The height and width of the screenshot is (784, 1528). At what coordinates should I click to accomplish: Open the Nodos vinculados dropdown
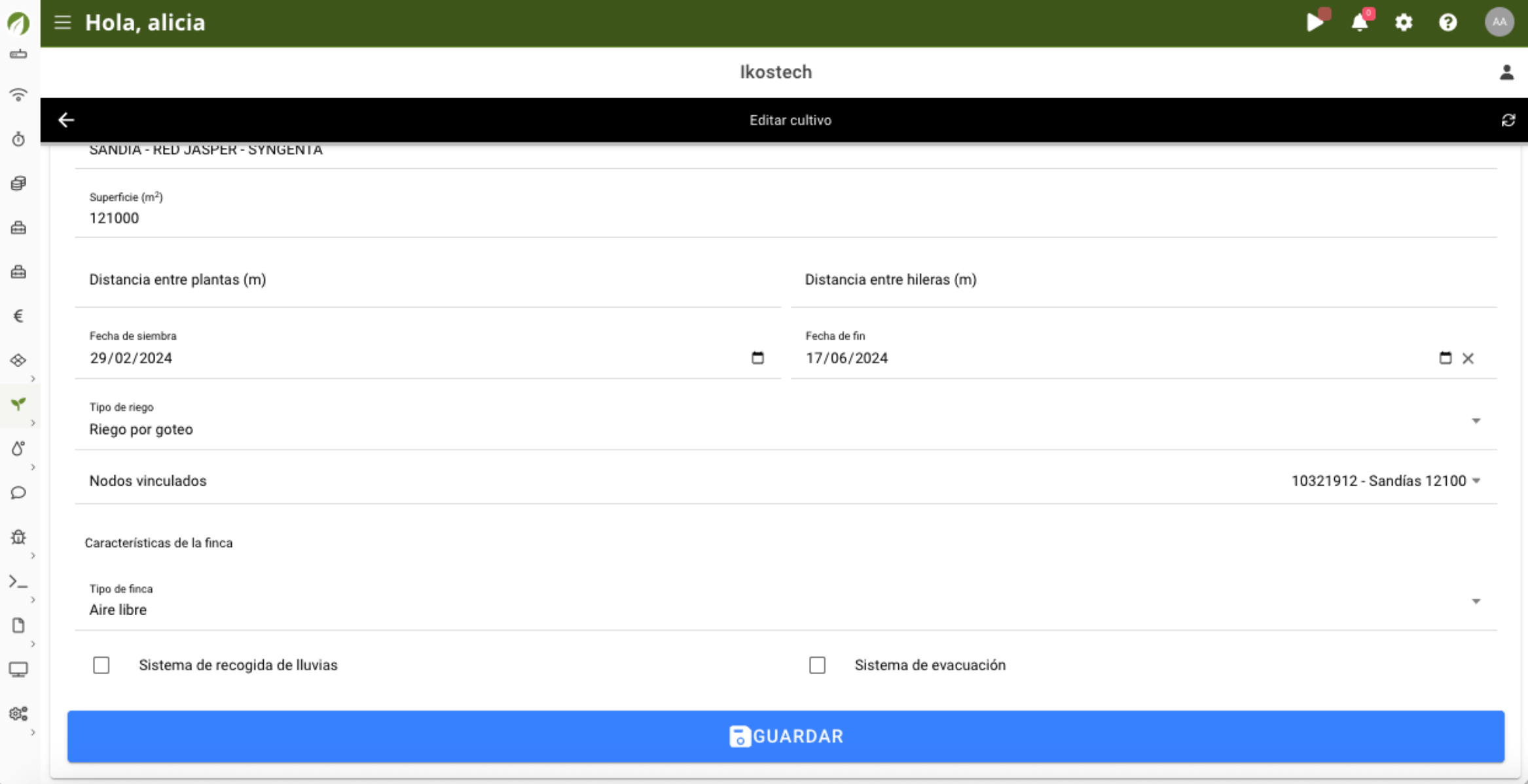pyautogui.click(x=1476, y=481)
